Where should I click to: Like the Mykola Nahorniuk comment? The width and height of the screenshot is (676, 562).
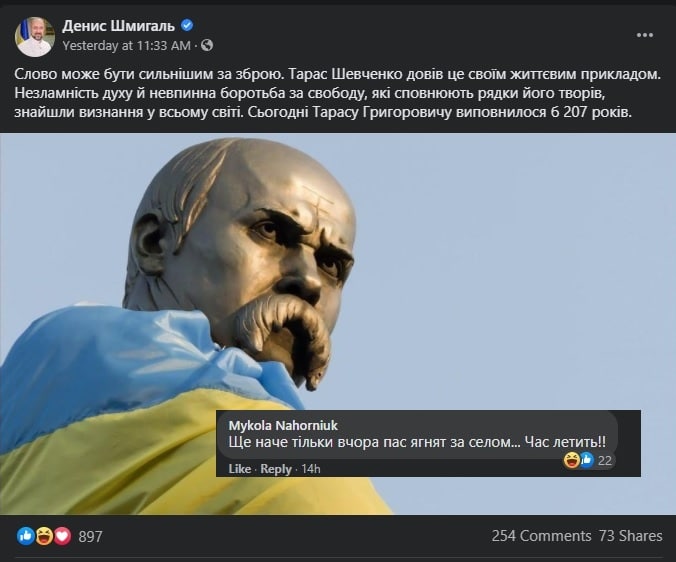coord(240,468)
